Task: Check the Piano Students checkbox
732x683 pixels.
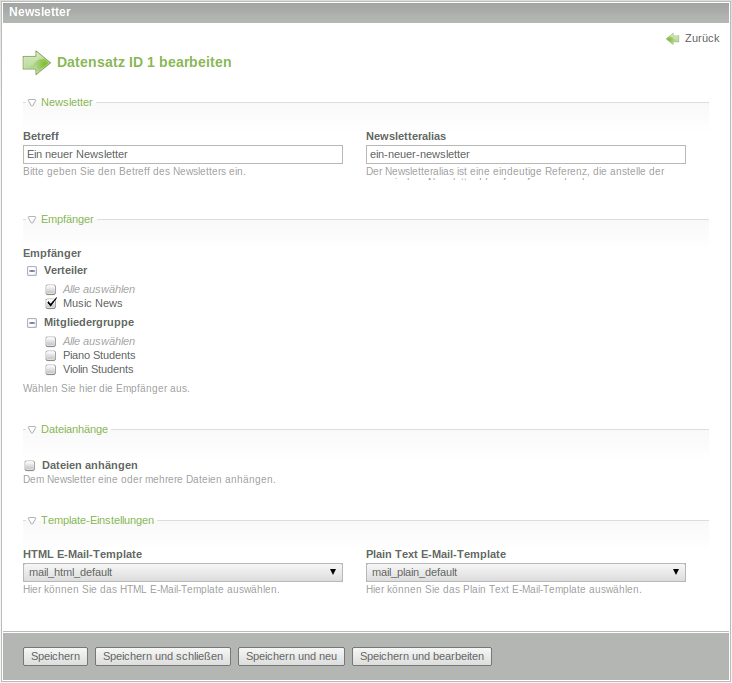Action: click(x=51, y=355)
